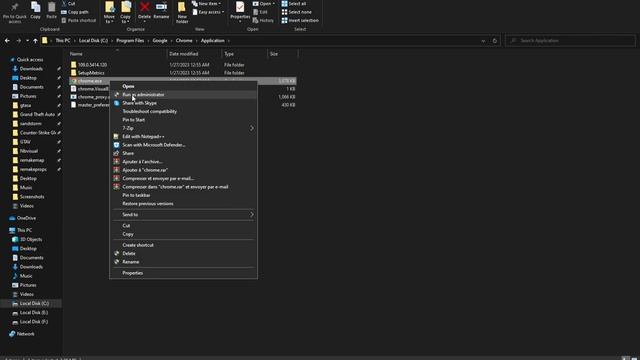Click Local Disk (C:) in the address breadcrumb
The width and height of the screenshot is (640, 360).
click(93, 41)
